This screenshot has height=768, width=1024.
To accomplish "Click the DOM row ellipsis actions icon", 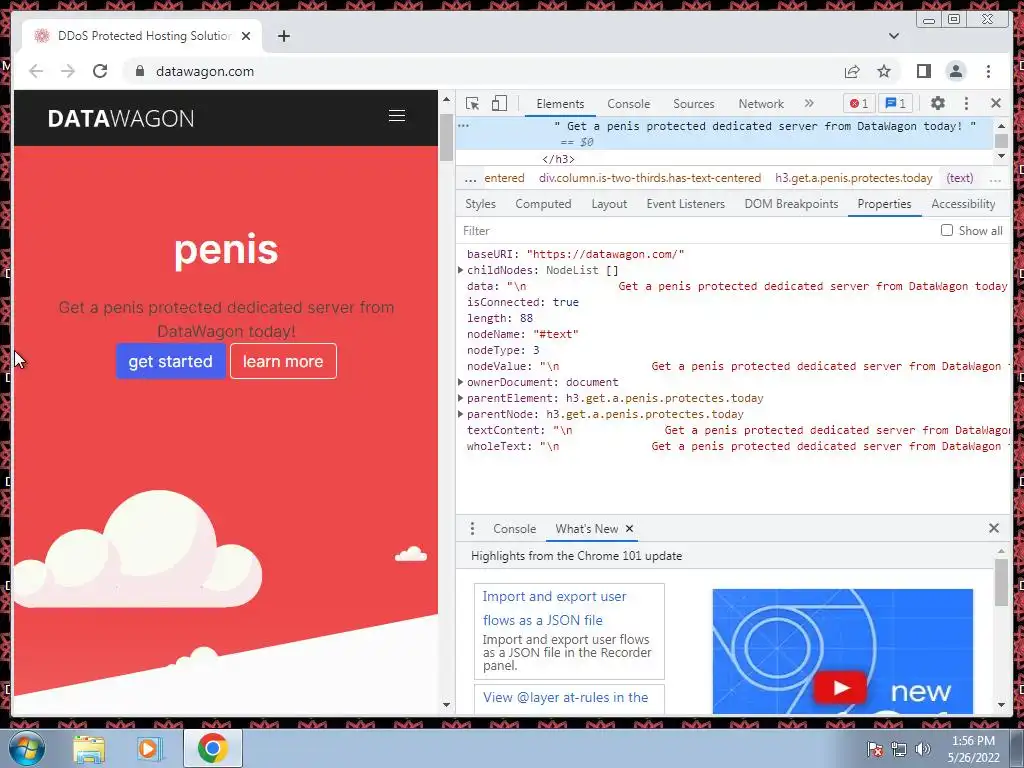I will point(463,126).
